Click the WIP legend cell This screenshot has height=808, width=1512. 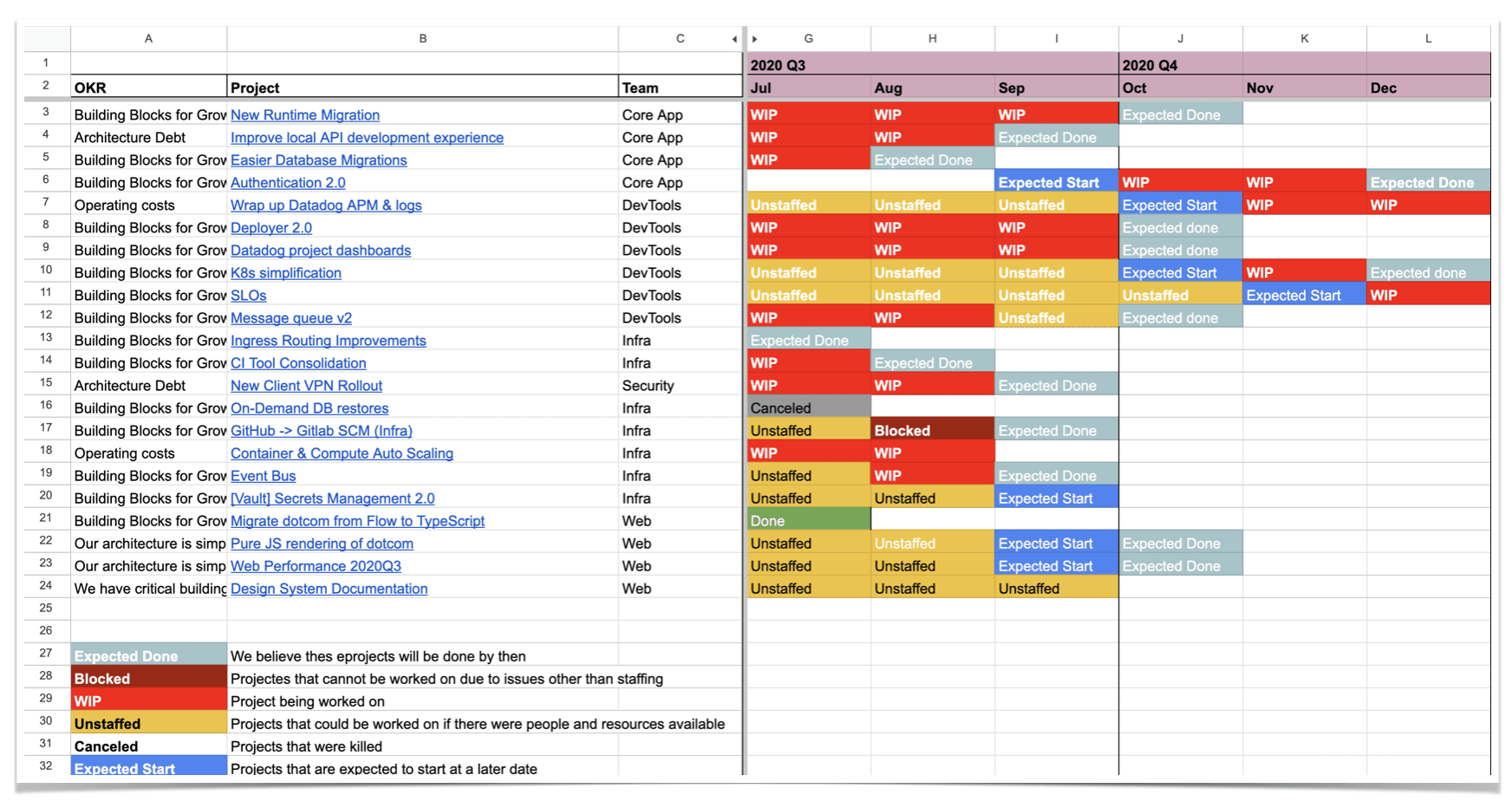click(x=148, y=700)
